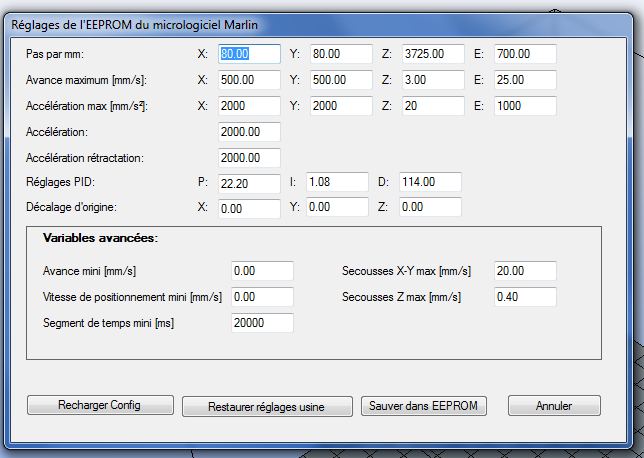This screenshot has width=644, height=458.
Task: Click the Accélération rétractation label
Action: [x=85, y=158]
